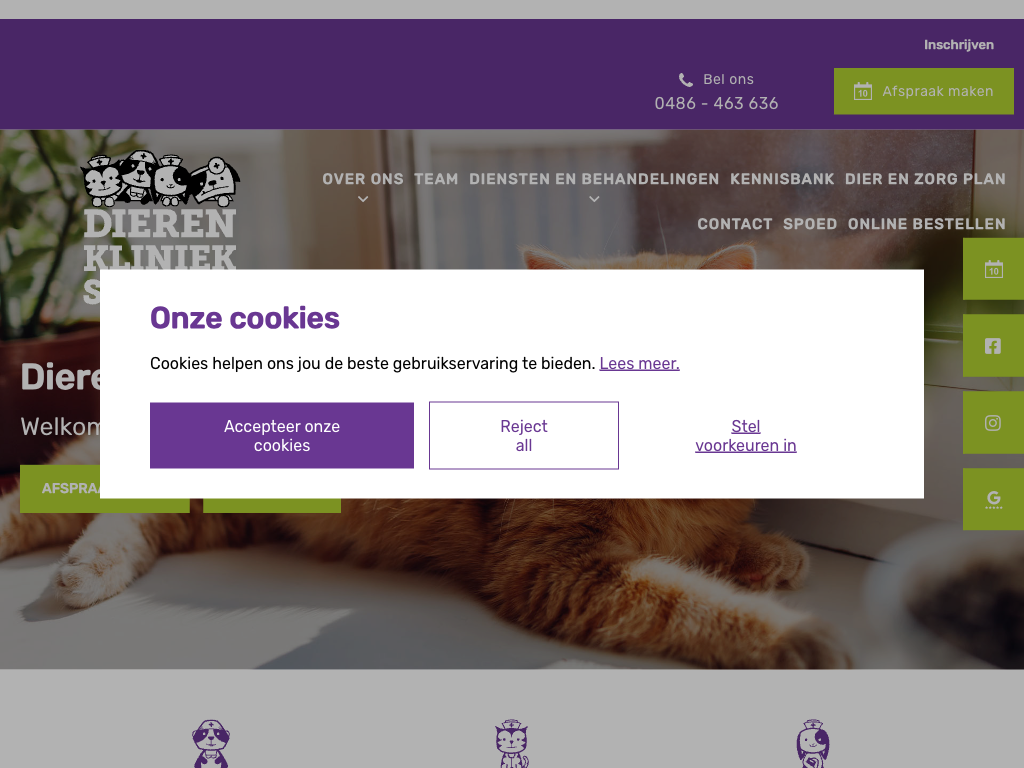Accept cookies with Accepteer onze cookies
This screenshot has width=1024, height=768.
[282, 436]
